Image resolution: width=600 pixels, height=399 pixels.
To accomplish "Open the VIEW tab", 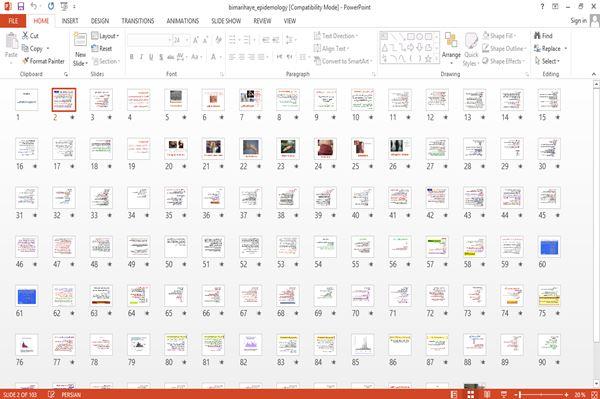I will pos(290,21).
